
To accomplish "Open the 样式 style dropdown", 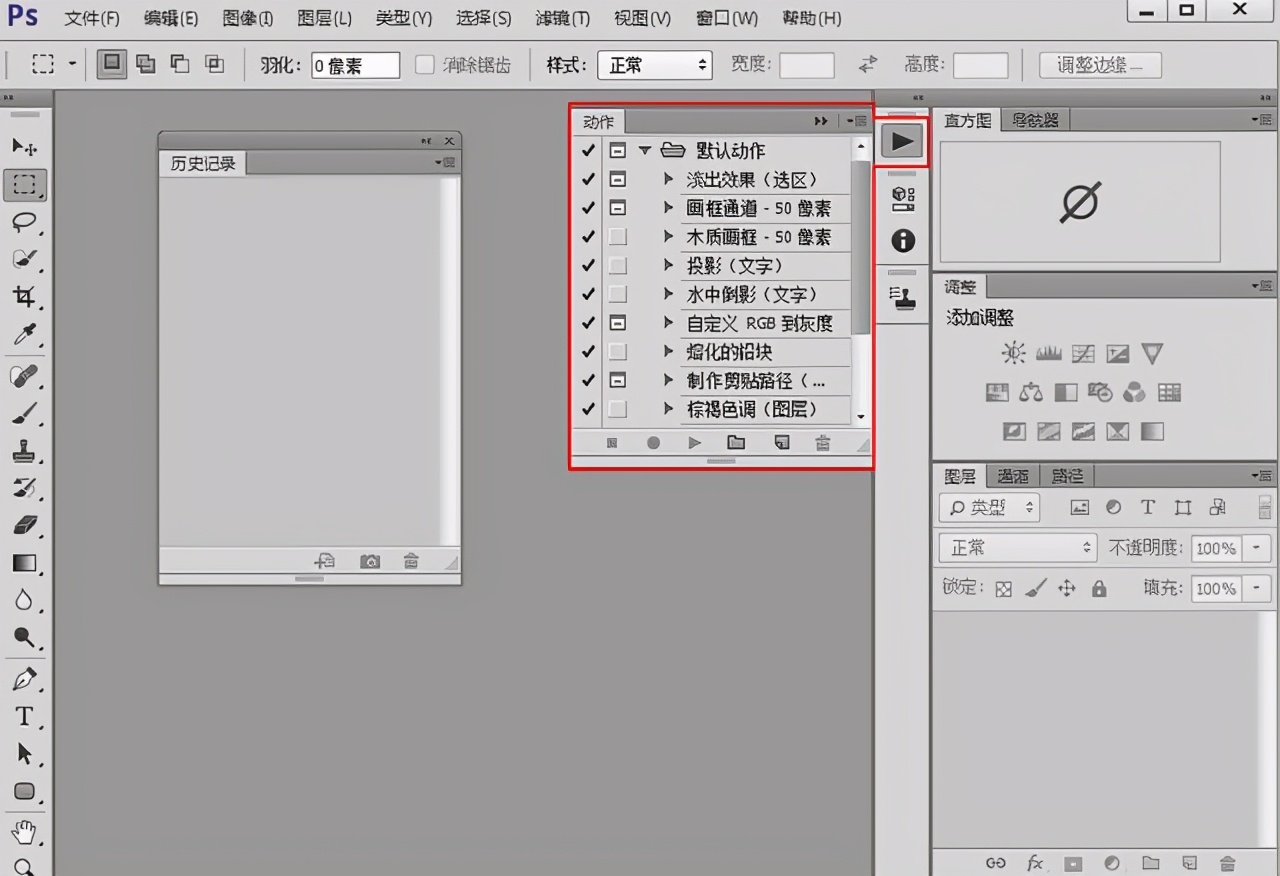I will [x=655, y=65].
